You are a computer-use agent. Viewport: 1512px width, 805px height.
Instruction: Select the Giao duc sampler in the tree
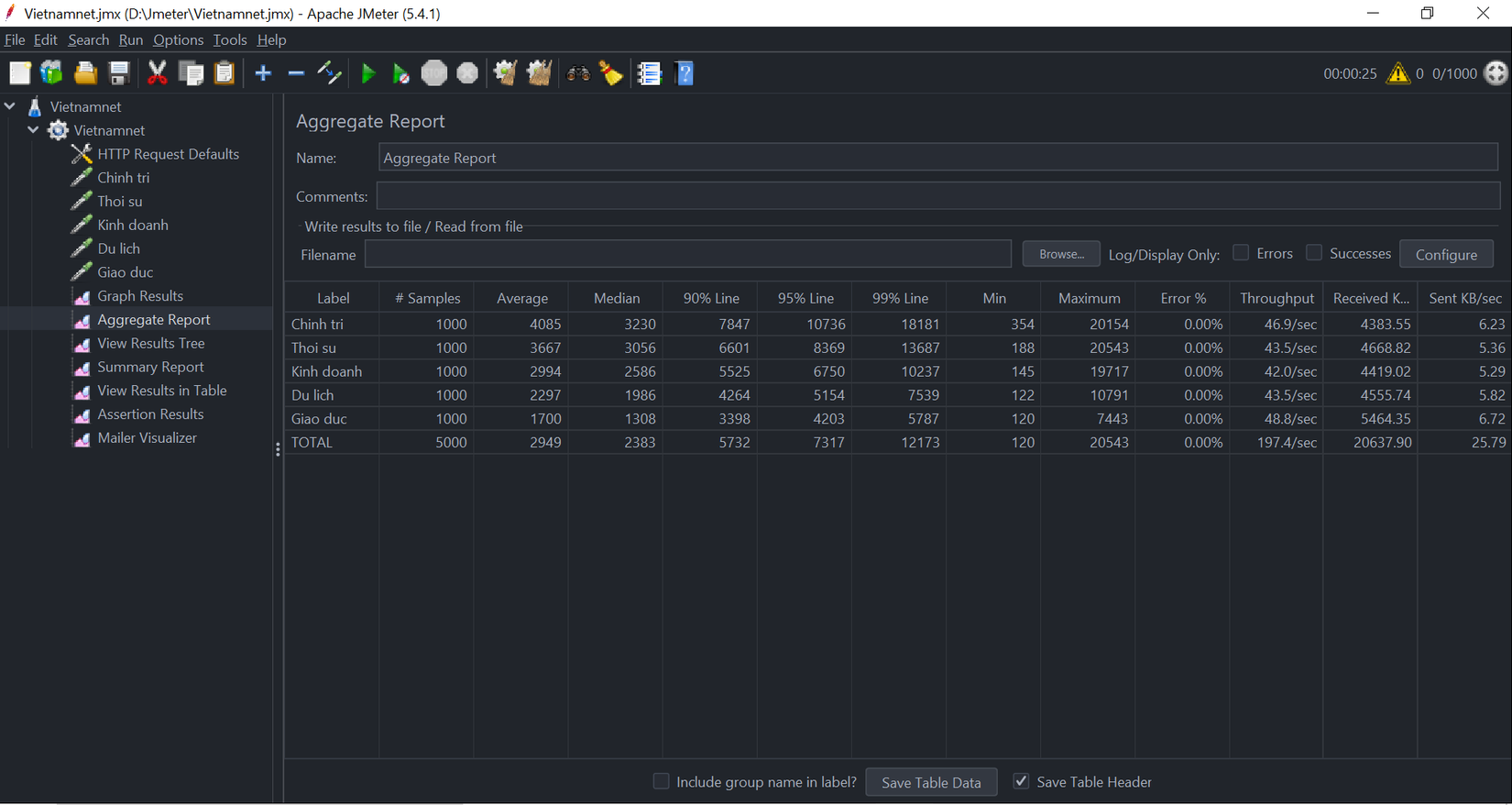(x=125, y=272)
